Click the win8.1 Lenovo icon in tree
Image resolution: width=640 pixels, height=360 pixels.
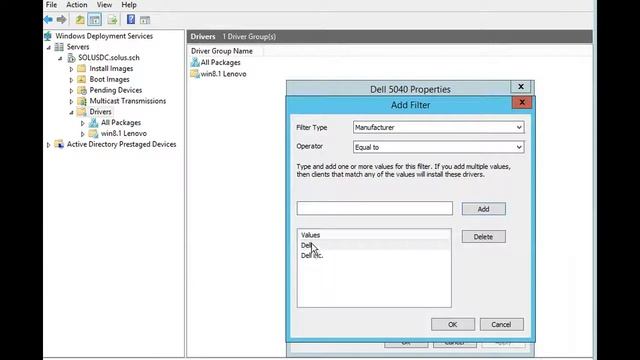click(x=93, y=133)
